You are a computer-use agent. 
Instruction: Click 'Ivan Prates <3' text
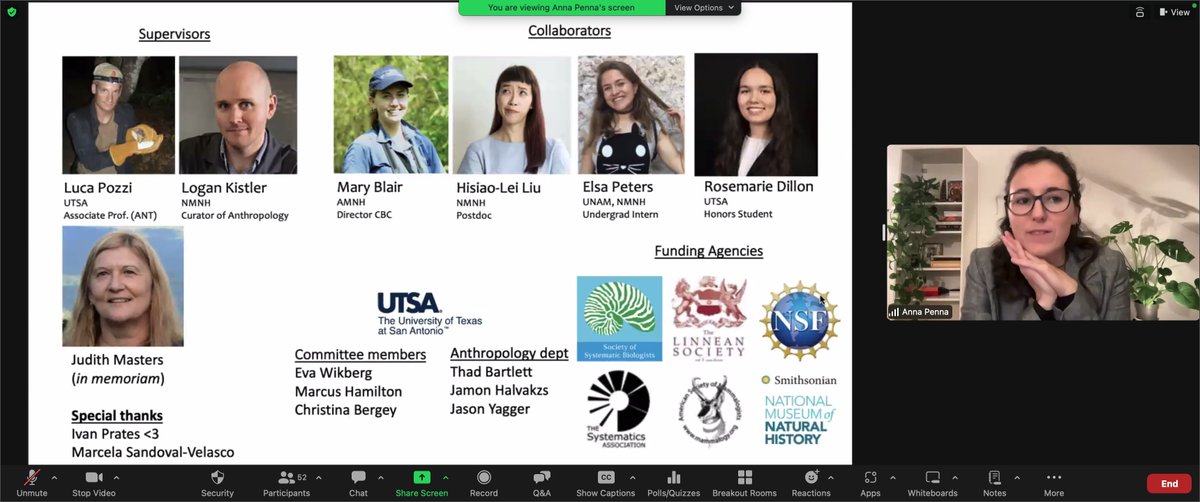[116, 434]
